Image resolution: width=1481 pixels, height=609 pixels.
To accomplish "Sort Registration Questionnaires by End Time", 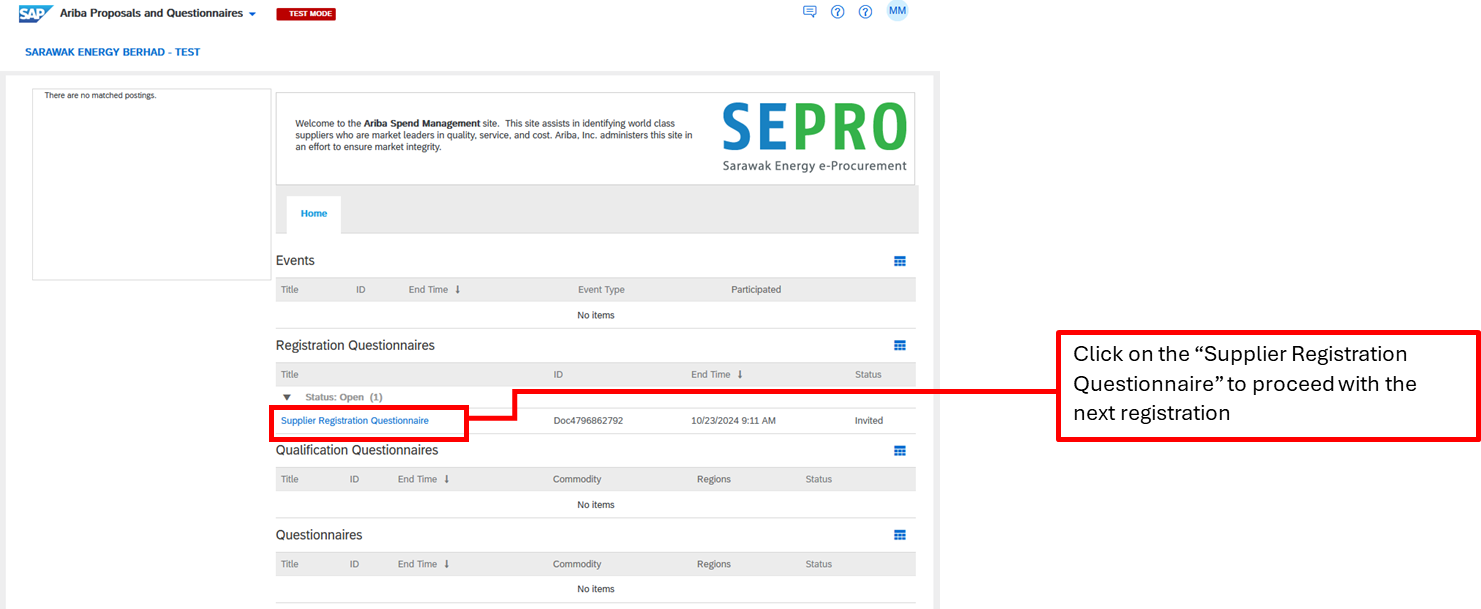I will [718, 375].
